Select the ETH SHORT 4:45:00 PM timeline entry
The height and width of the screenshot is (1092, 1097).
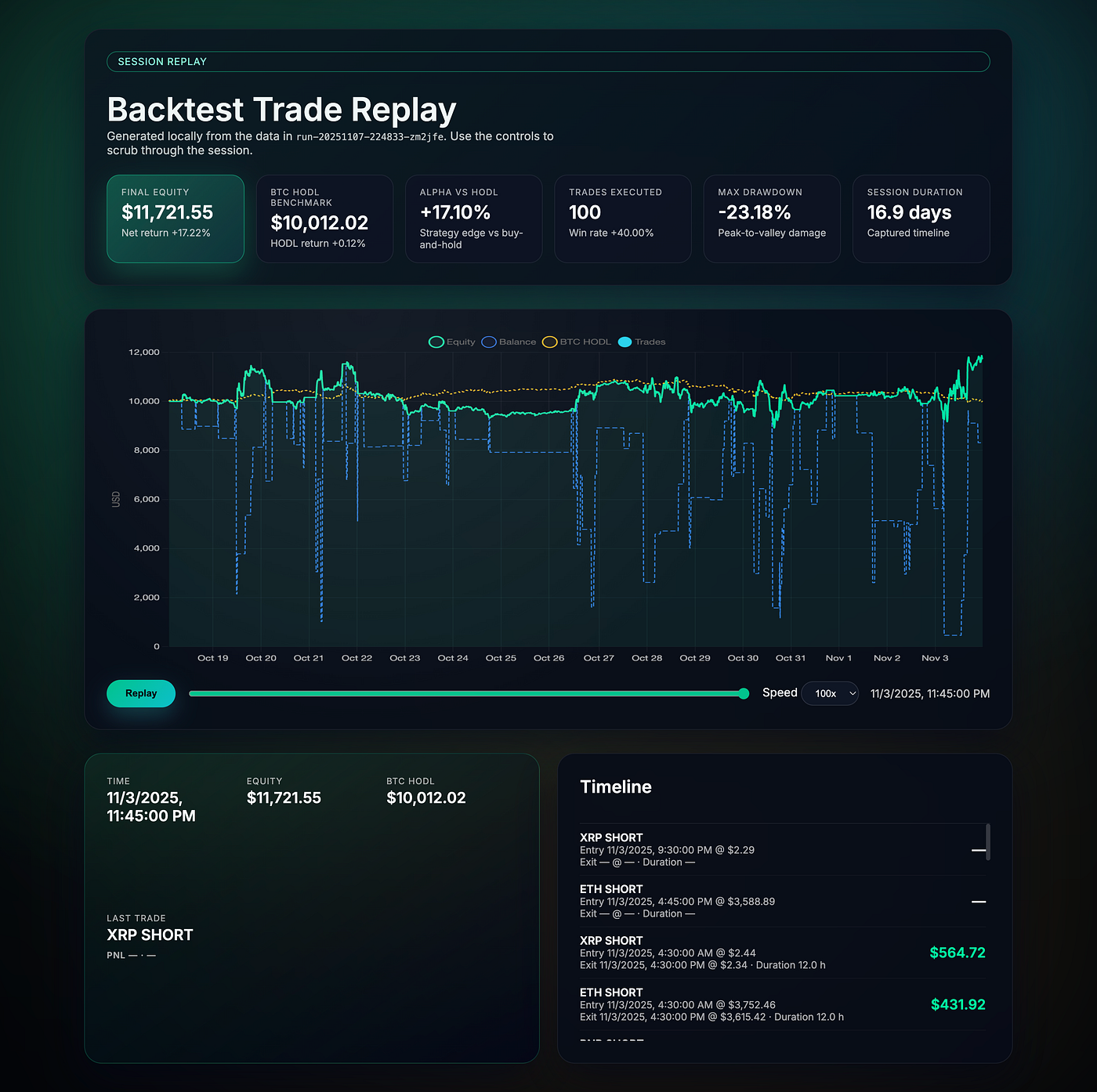[783, 902]
